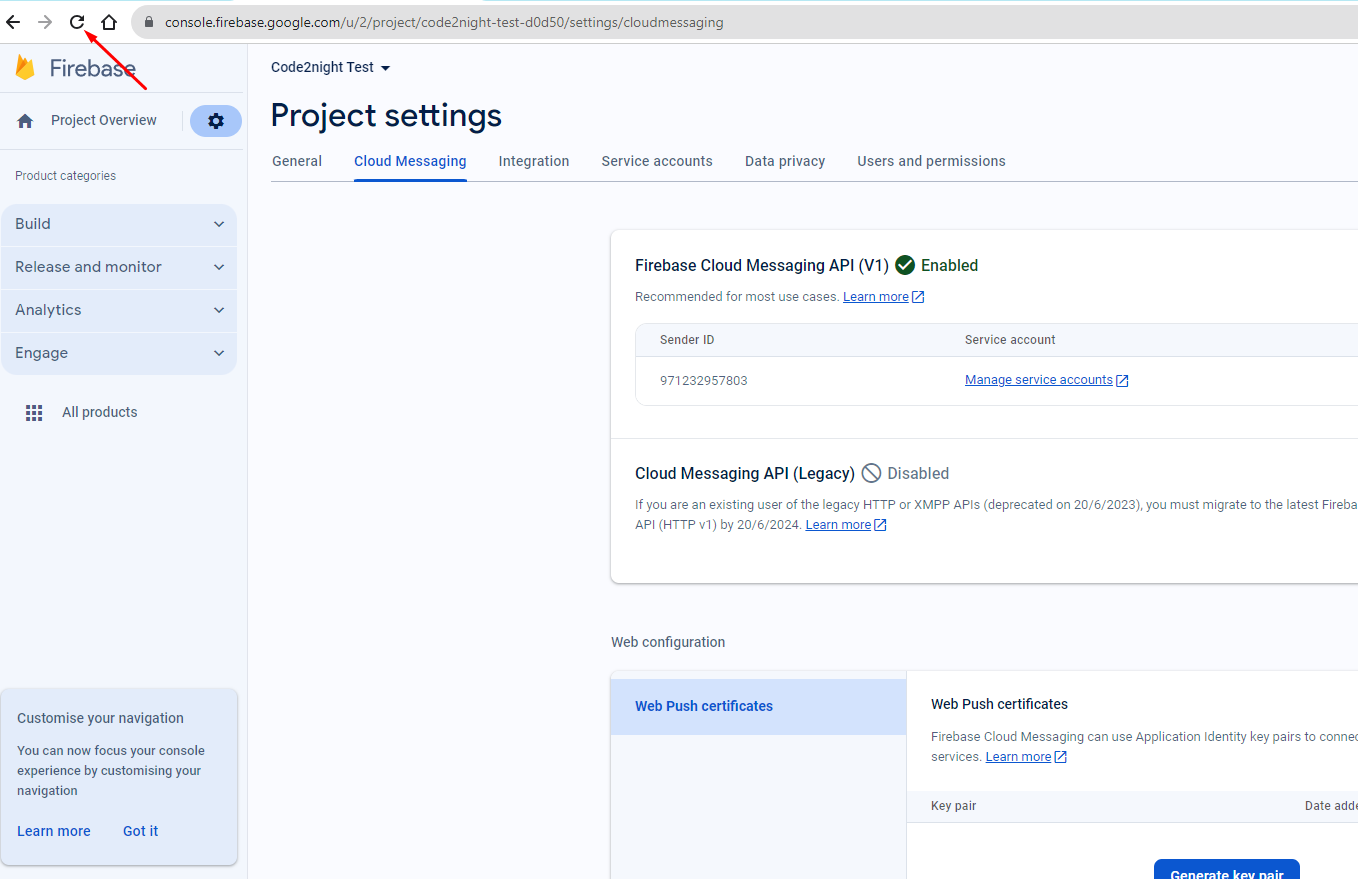Click Learn more under Cloud Messaging API Legacy
The image size is (1358, 879).
838,525
